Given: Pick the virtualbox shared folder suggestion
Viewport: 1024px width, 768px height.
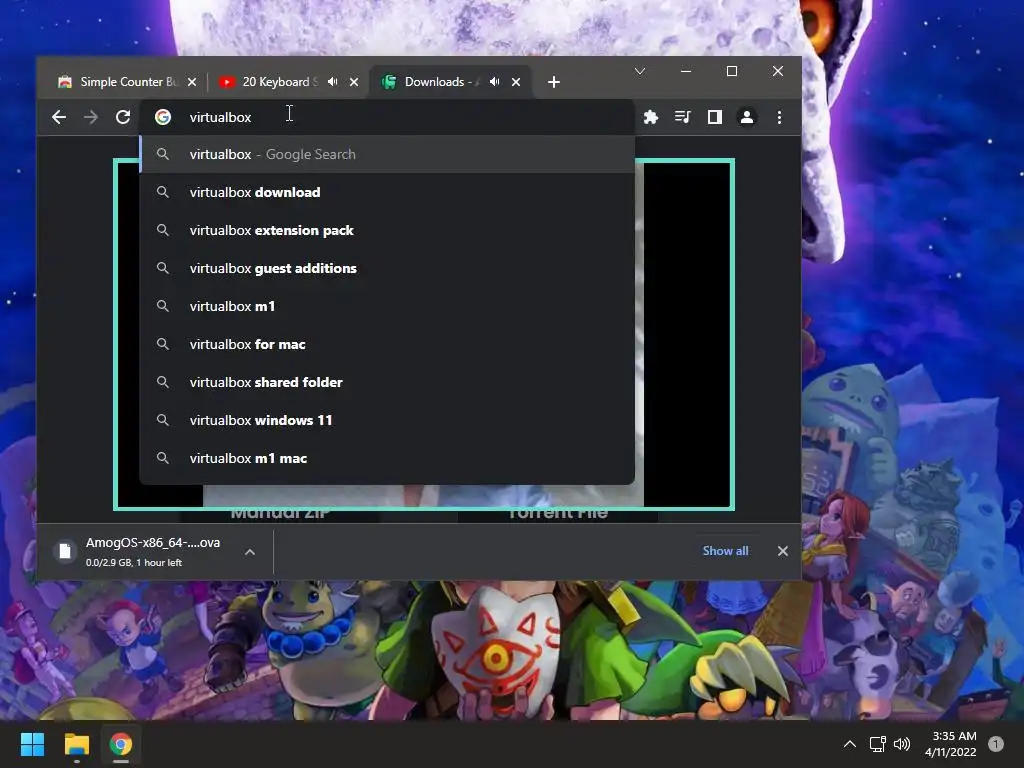Looking at the screenshot, I should pos(387,382).
